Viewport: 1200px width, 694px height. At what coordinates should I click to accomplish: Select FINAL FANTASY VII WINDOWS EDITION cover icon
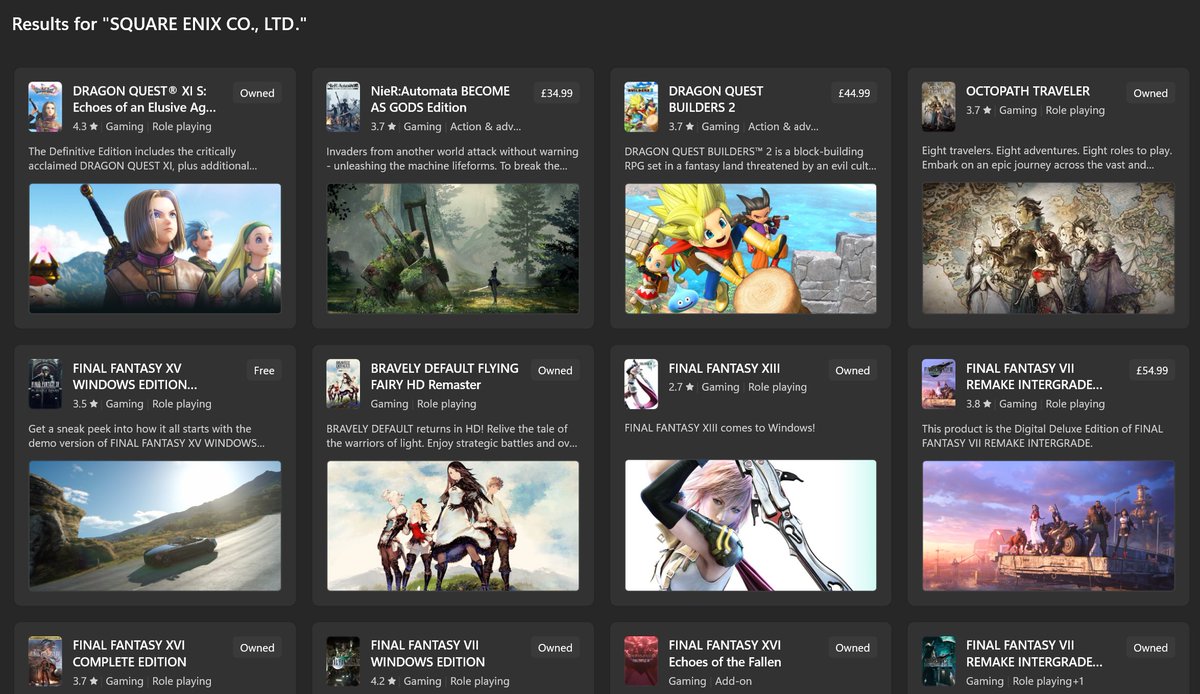[343, 661]
